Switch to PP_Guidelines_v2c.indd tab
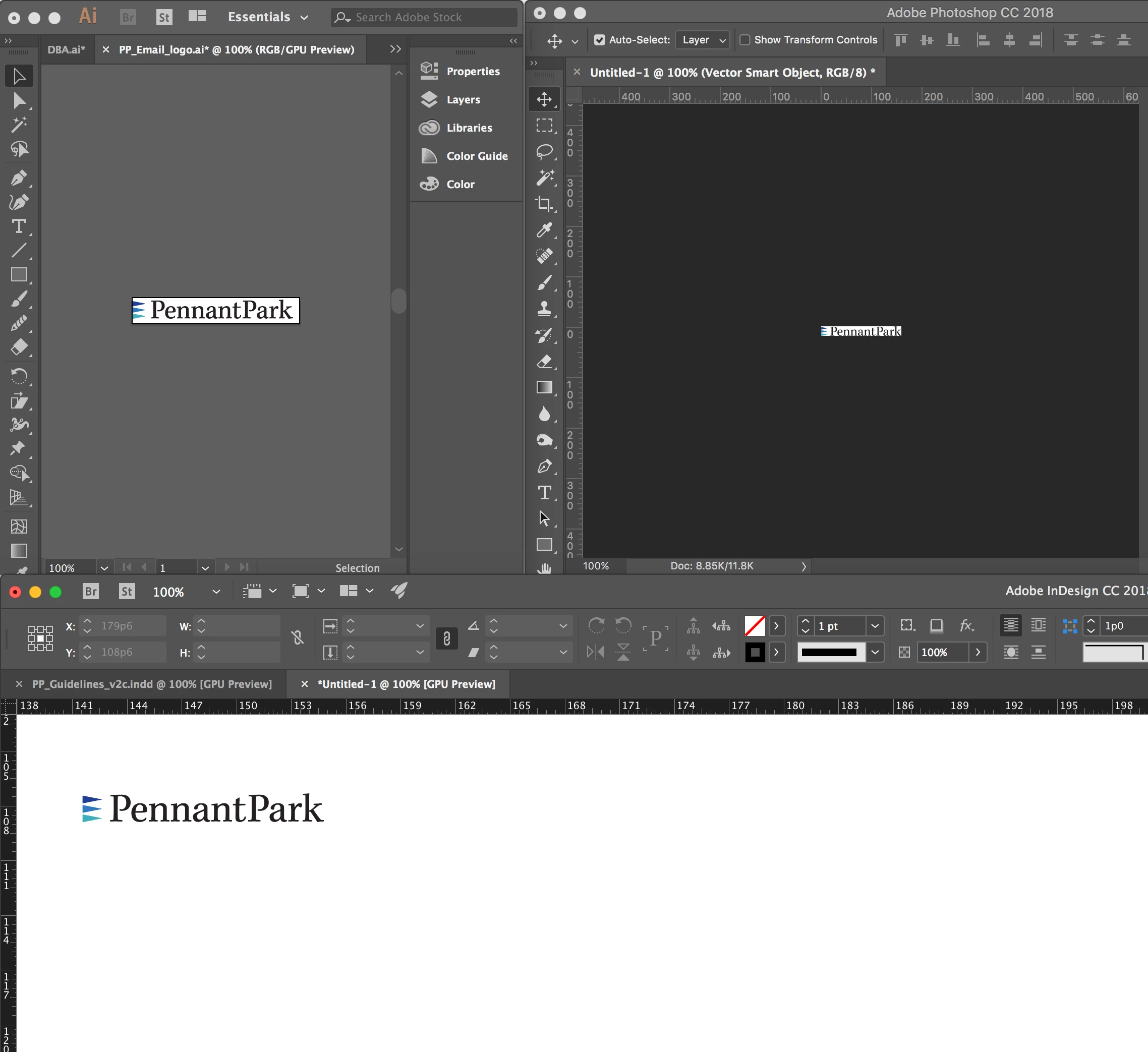The width and height of the screenshot is (1148, 1052). coord(151,684)
